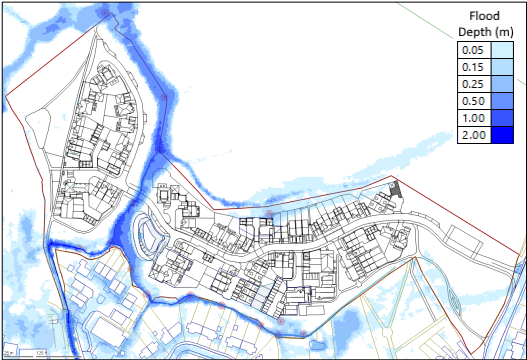Click the "Flood Depth (m)" legend title
This screenshot has height=360, width=527.
tap(486, 24)
